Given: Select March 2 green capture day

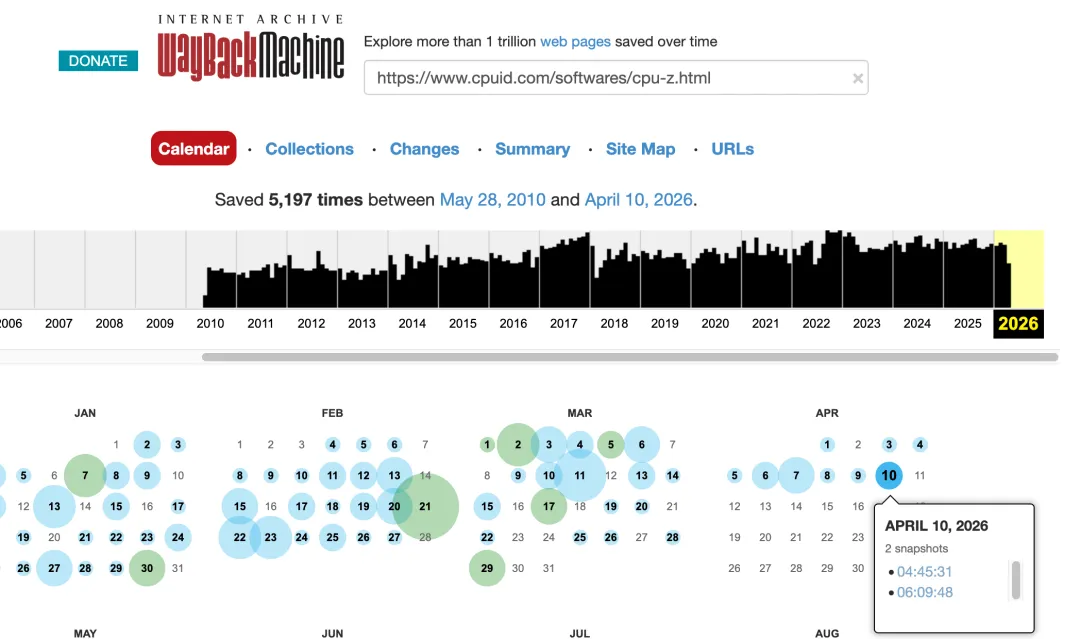Looking at the screenshot, I should tap(518, 444).
